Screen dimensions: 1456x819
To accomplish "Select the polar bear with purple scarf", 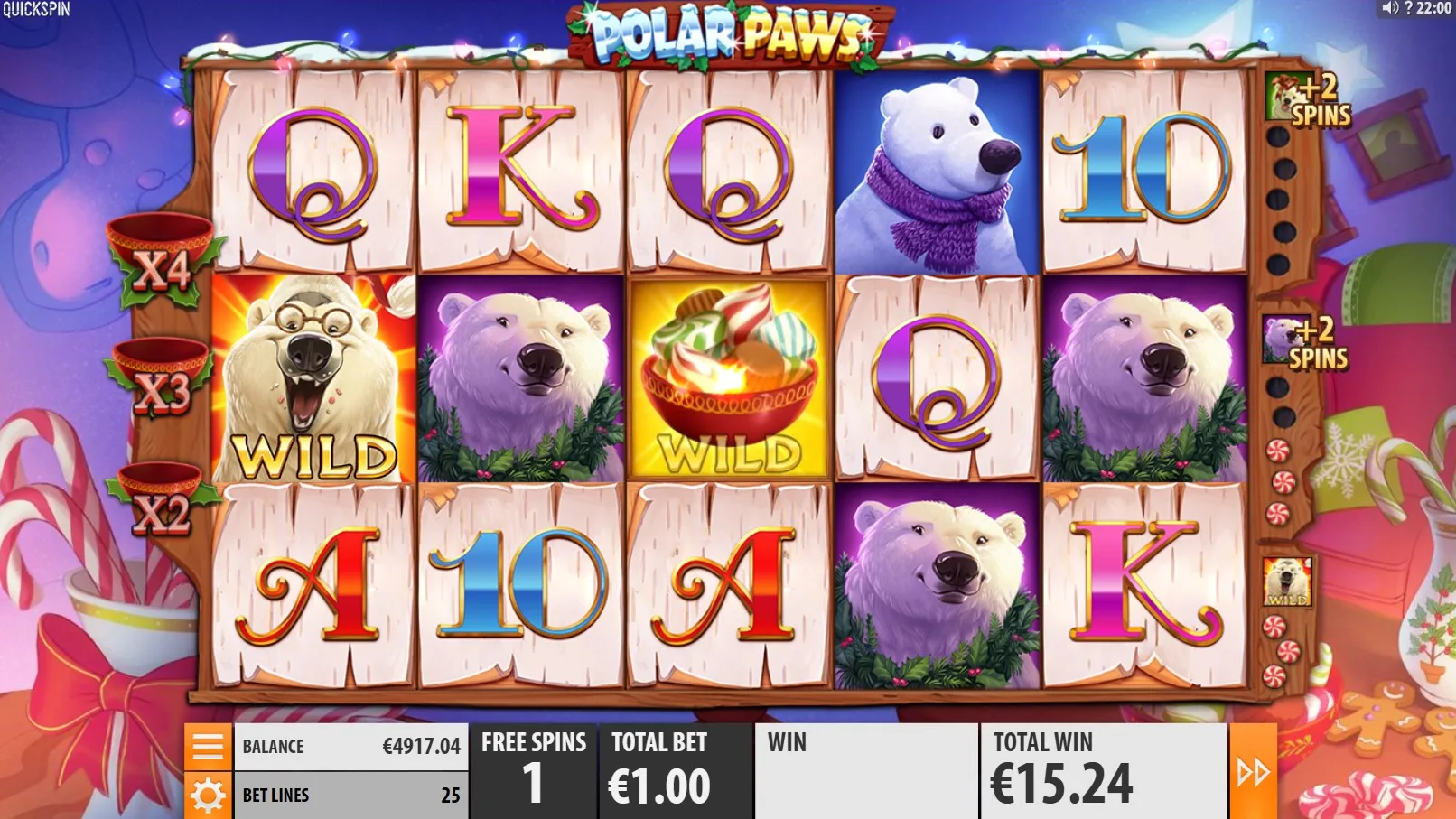I will 937,172.
